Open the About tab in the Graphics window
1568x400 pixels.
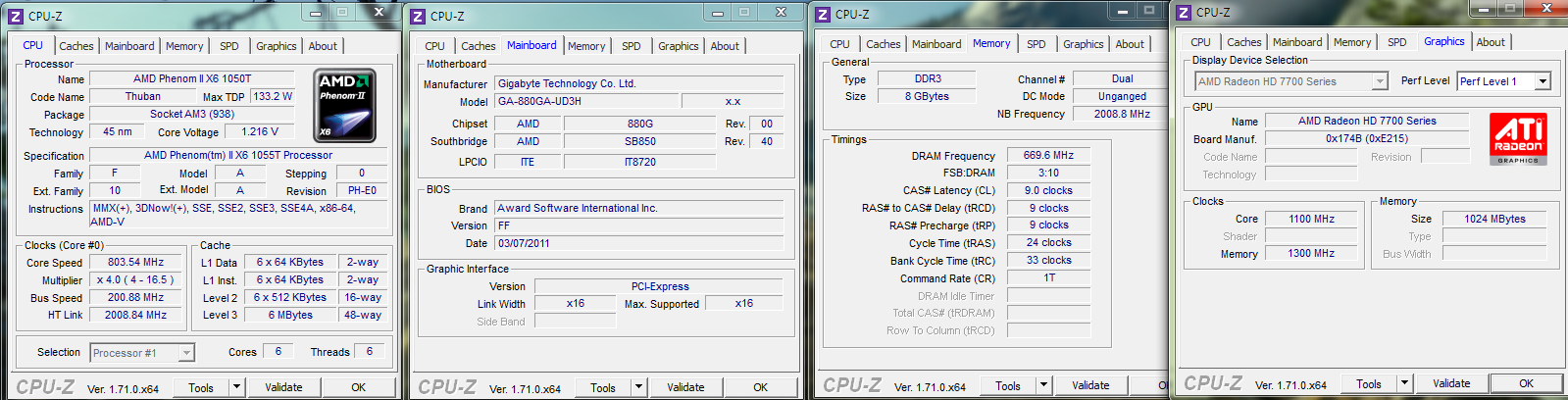pos(1491,42)
